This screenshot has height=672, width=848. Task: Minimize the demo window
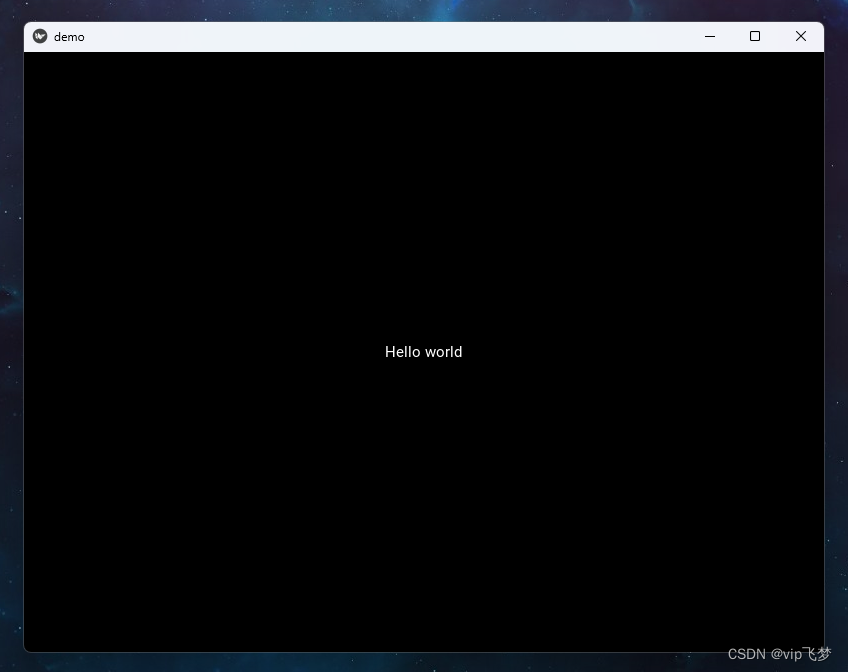click(710, 36)
